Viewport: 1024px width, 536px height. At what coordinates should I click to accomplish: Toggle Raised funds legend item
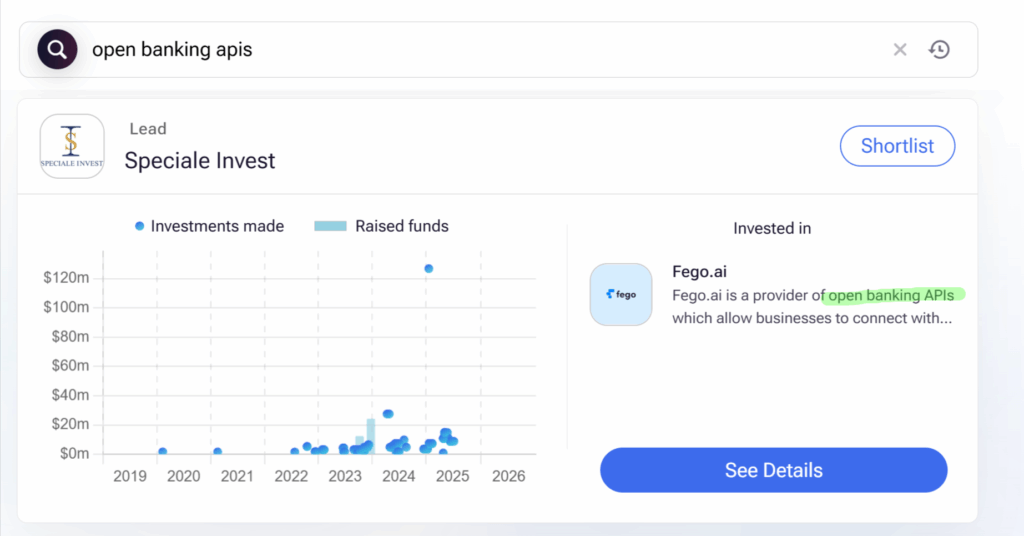coord(381,226)
